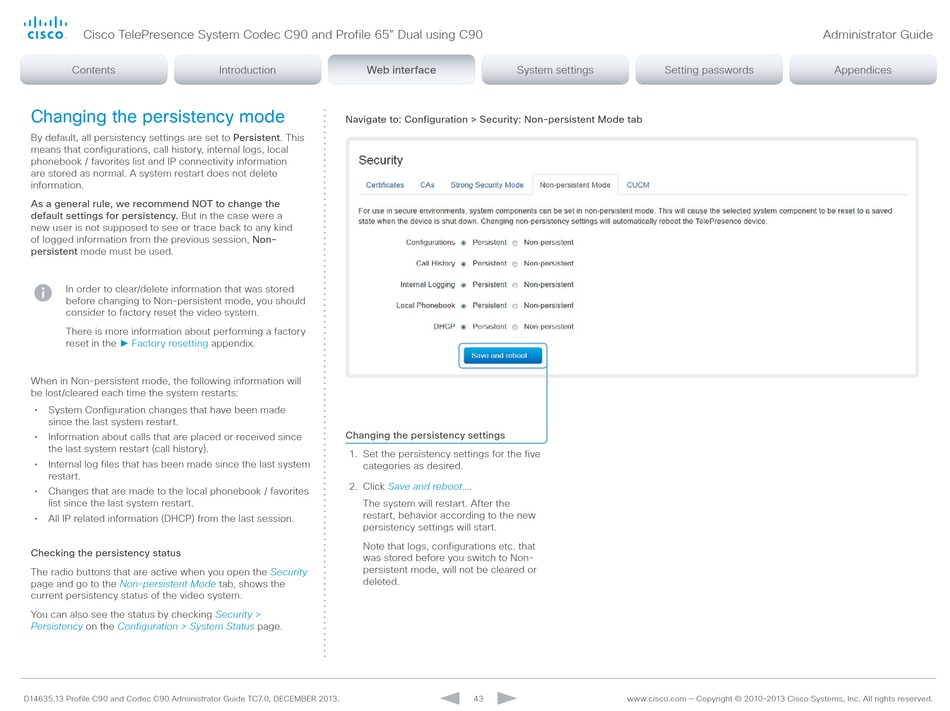Go to previous page arrow
The image size is (950, 711).
(450, 698)
